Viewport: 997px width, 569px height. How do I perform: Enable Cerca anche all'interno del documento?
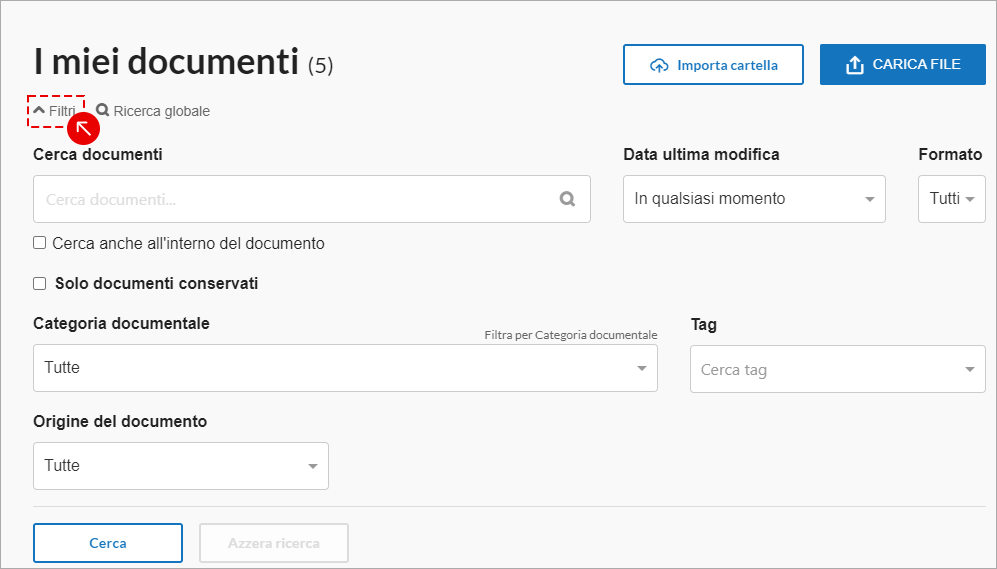[39, 243]
